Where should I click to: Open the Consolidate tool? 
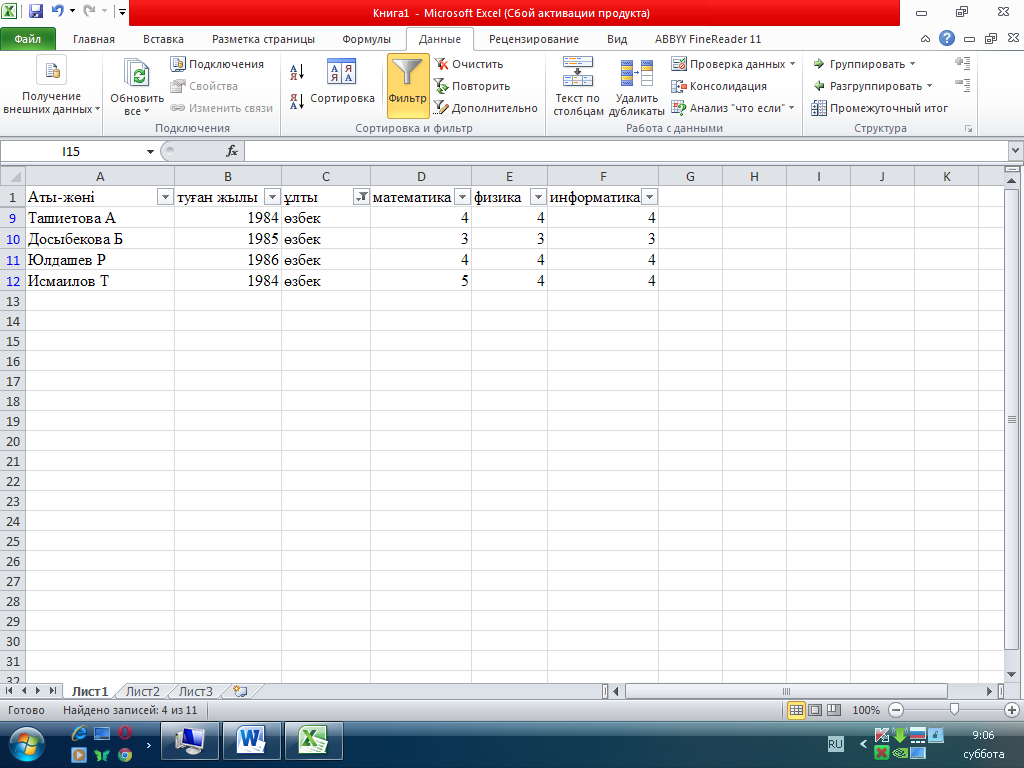(719, 86)
